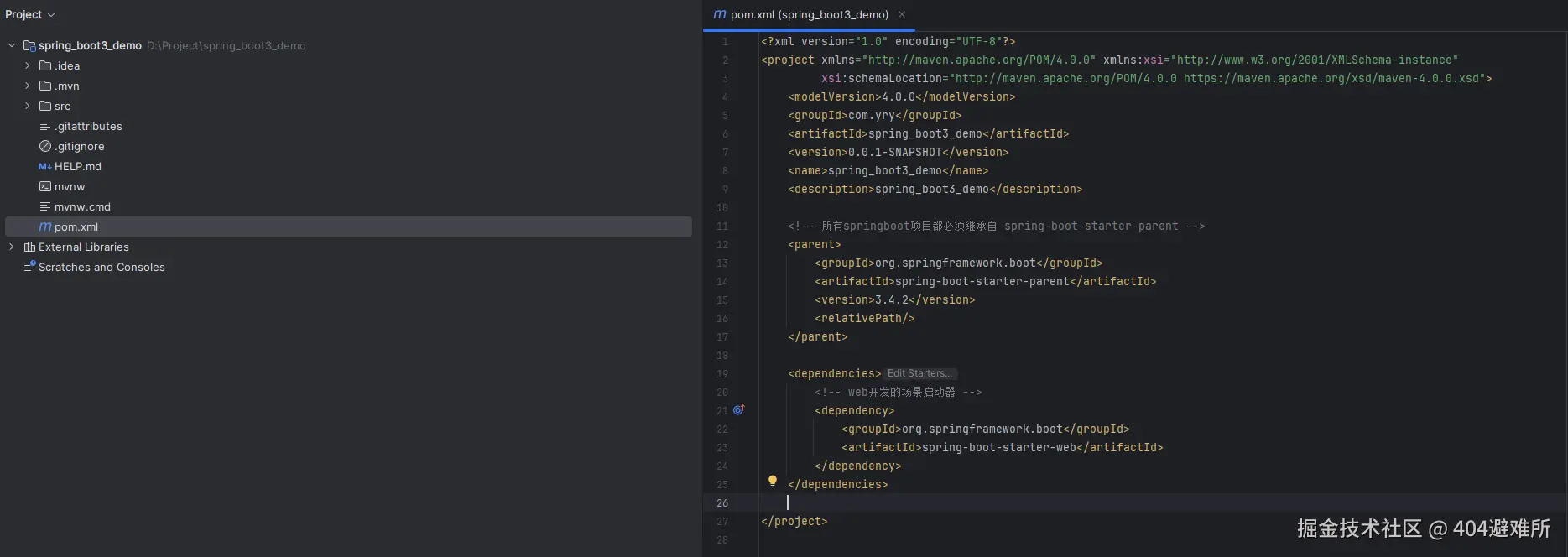Click the .mvn folder icon
Screen dimensions: 1568x557
(45, 86)
